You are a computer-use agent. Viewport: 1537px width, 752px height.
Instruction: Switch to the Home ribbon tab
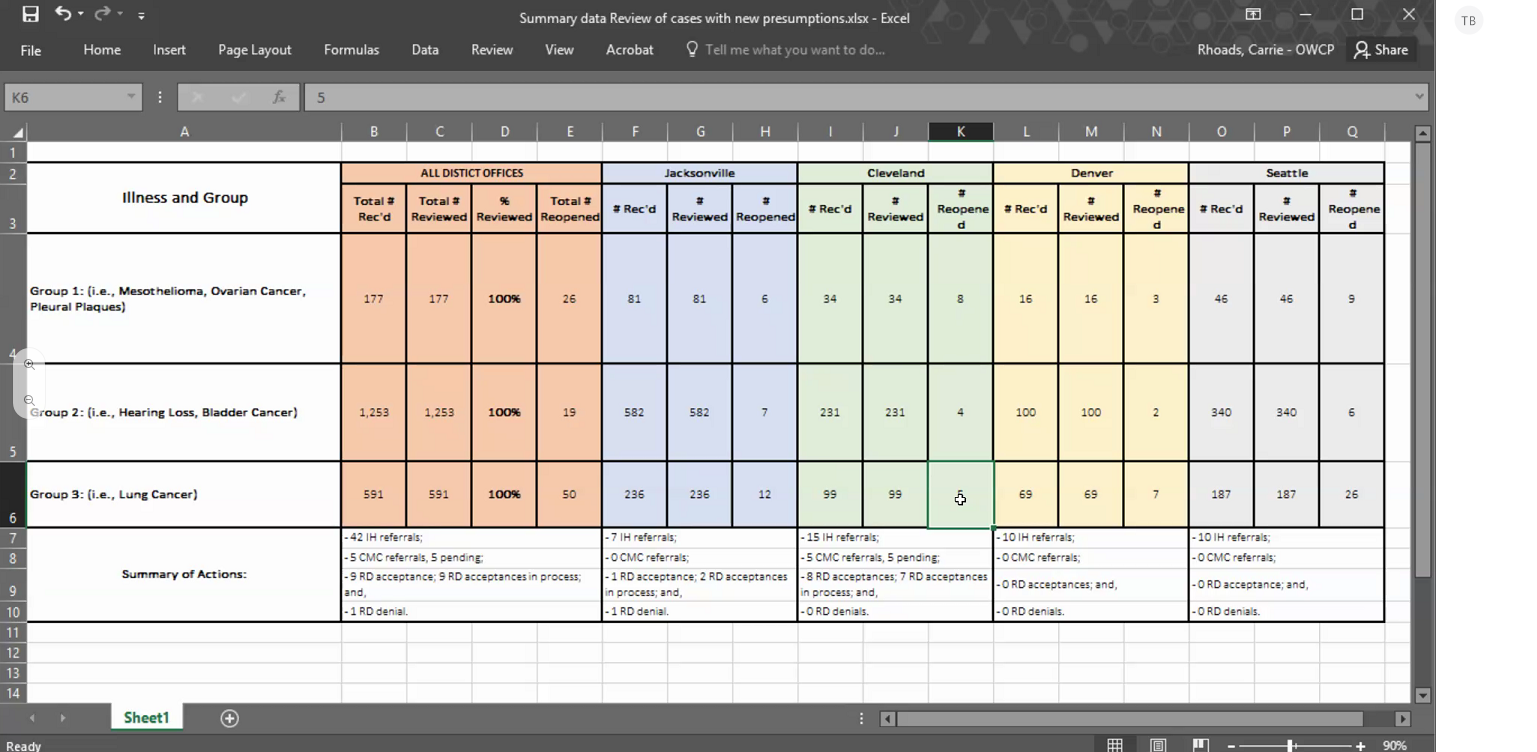pos(102,50)
